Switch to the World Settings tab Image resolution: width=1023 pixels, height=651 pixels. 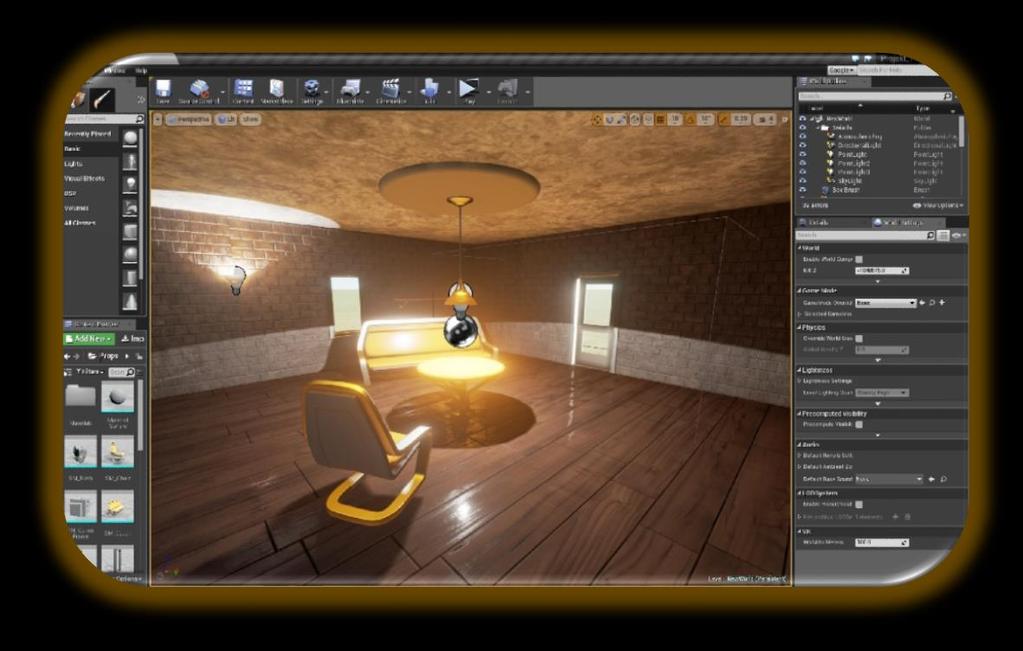pyautogui.click(x=902, y=222)
